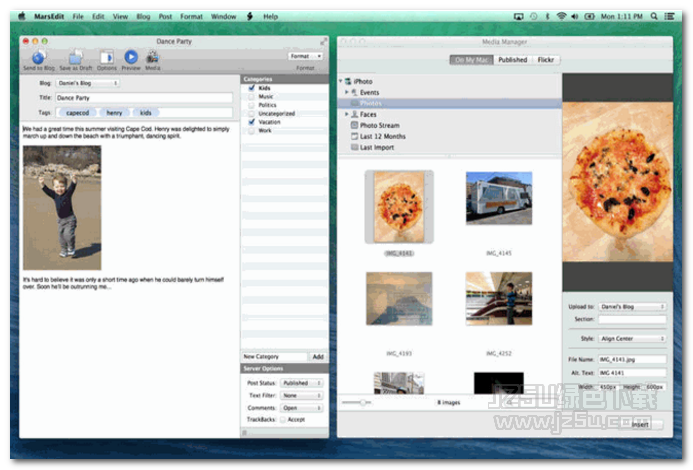Open the Window menu
The image size is (693, 470).
[x=224, y=16]
